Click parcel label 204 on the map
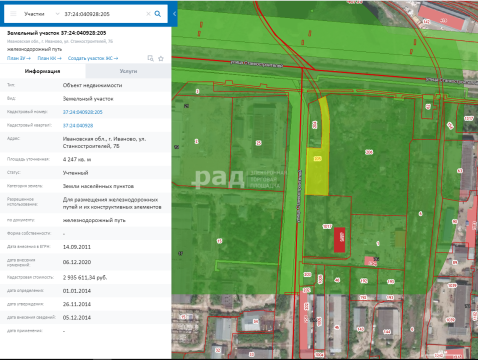The image size is (478, 360). [314, 125]
